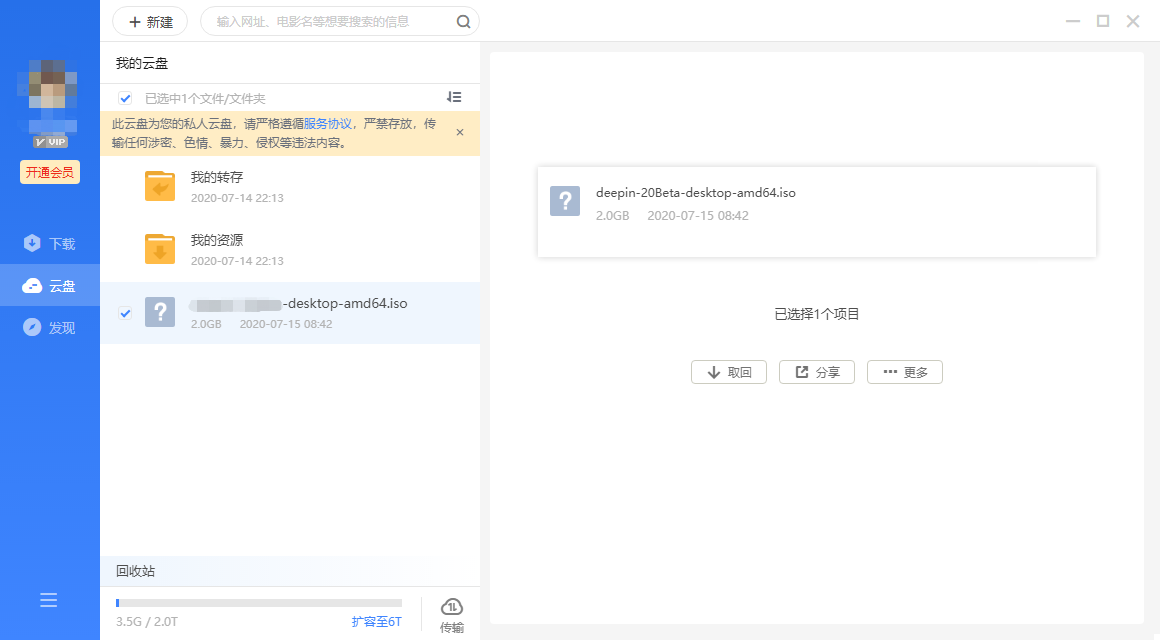The width and height of the screenshot is (1160, 640).
Task: Click the search magnifier icon
Action: point(463,21)
